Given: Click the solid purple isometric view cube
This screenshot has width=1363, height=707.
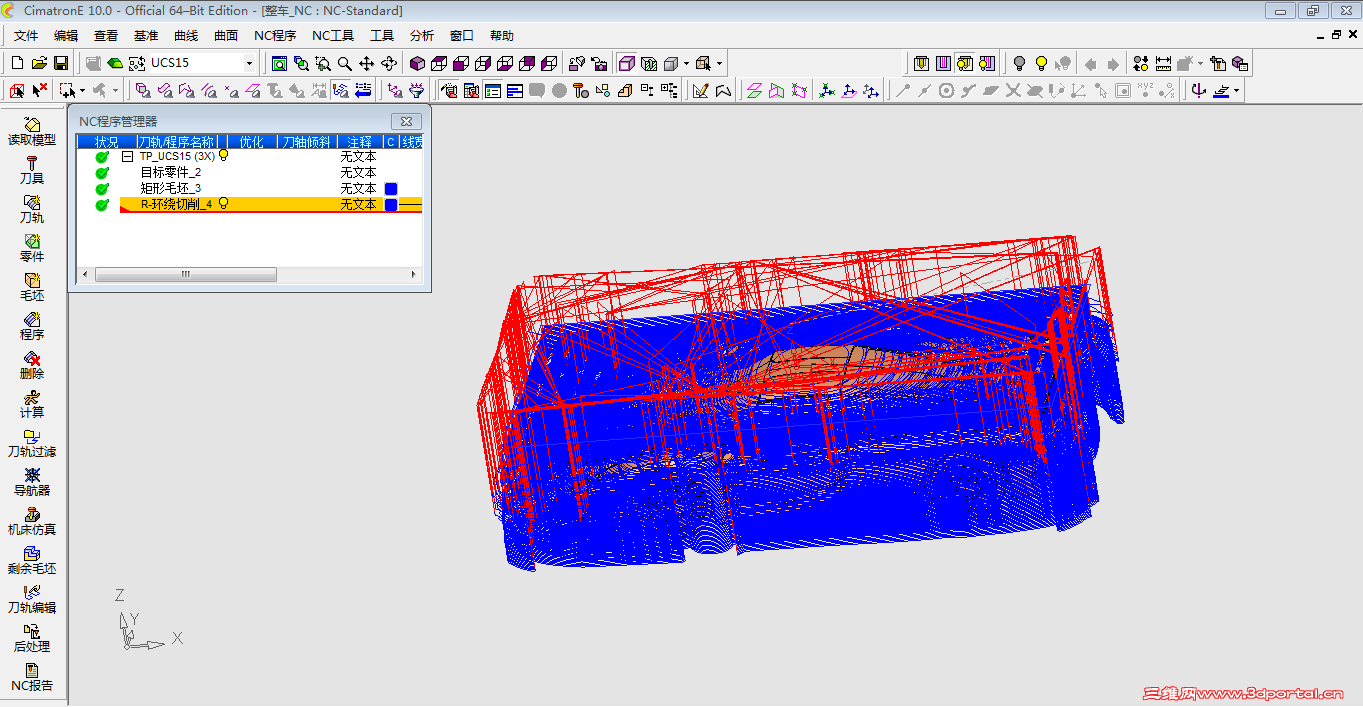Looking at the screenshot, I should pos(417,63).
